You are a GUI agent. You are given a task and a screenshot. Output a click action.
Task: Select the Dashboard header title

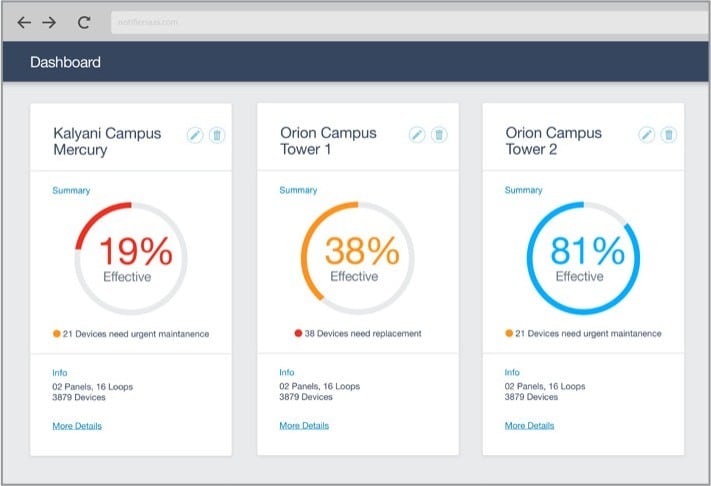65,62
